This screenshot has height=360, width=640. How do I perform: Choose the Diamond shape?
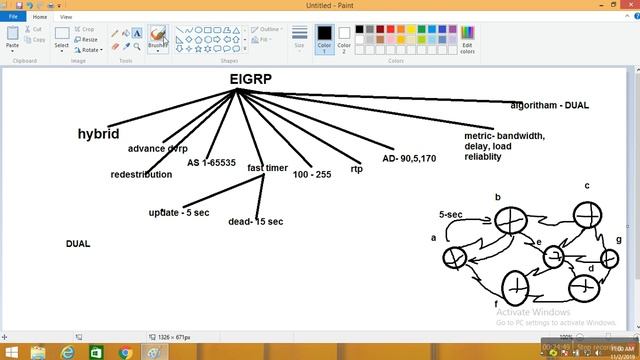(189, 40)
